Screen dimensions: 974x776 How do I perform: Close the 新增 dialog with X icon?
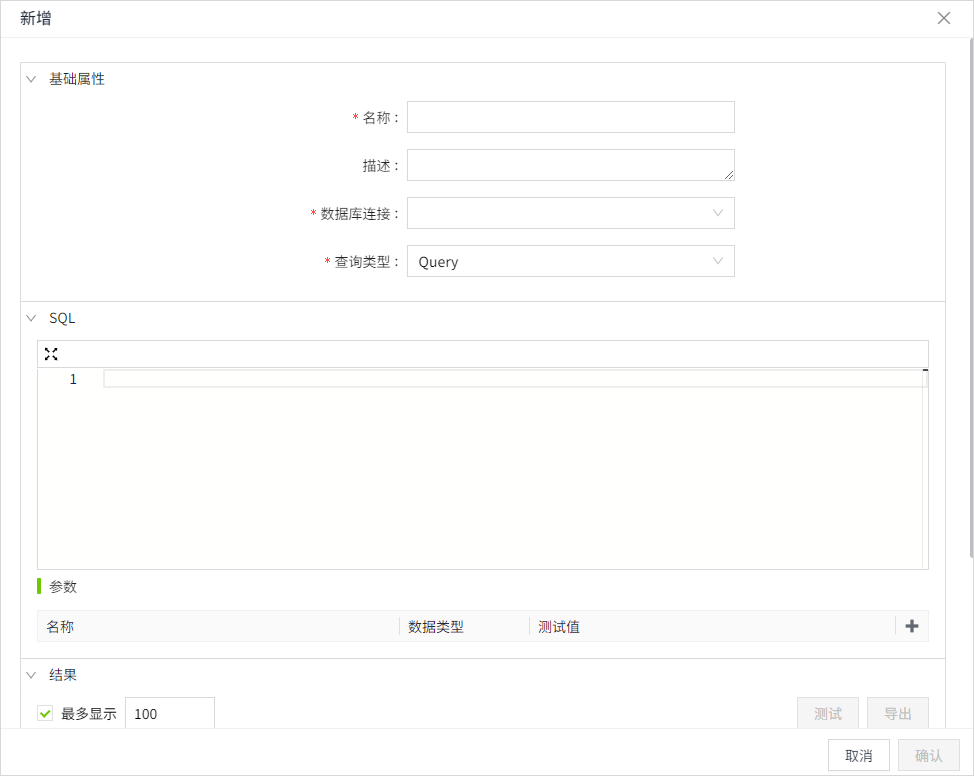[x=943, y=18]
